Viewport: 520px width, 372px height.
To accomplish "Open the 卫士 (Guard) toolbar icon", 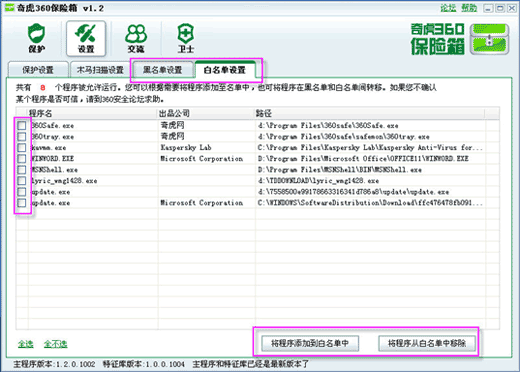I will pos(186,38).
